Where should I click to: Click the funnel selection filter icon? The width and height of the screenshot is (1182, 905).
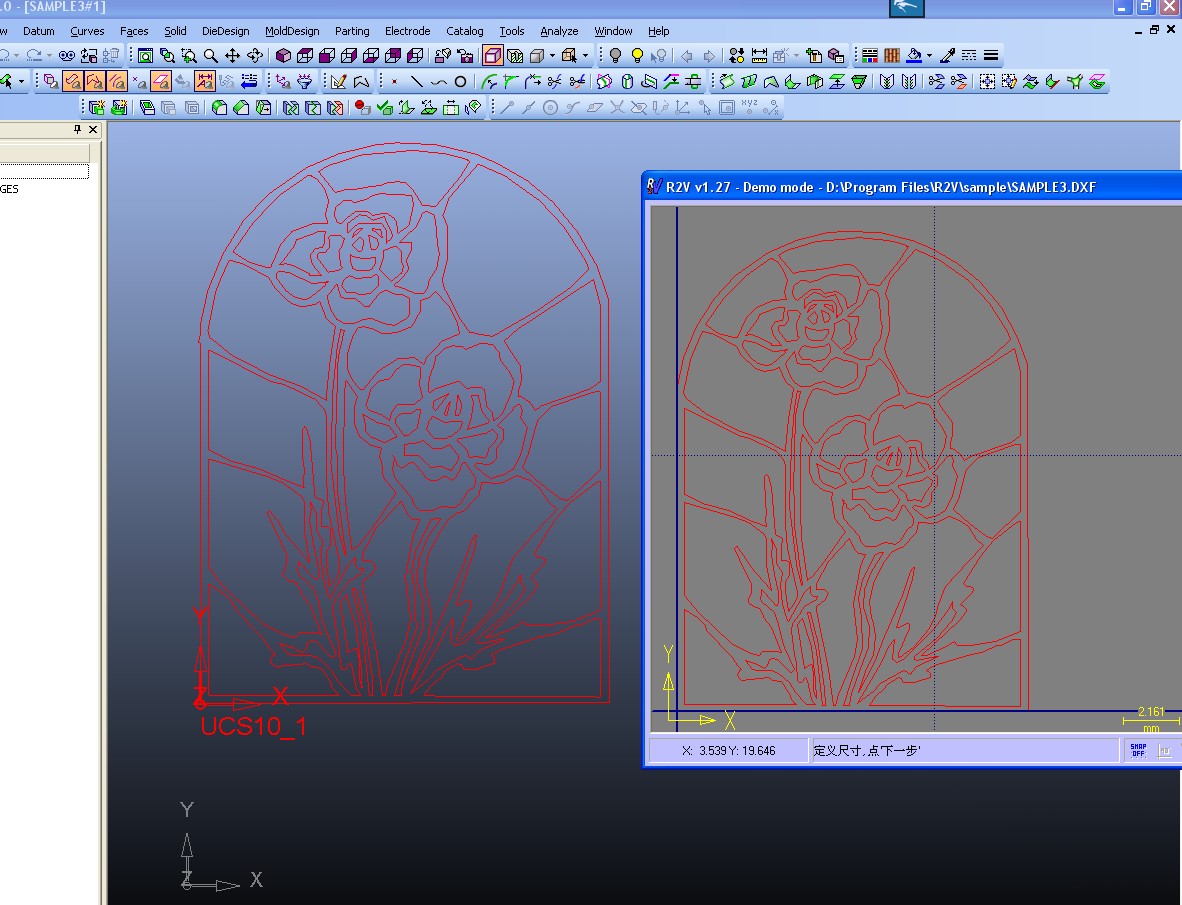point(305,81)
